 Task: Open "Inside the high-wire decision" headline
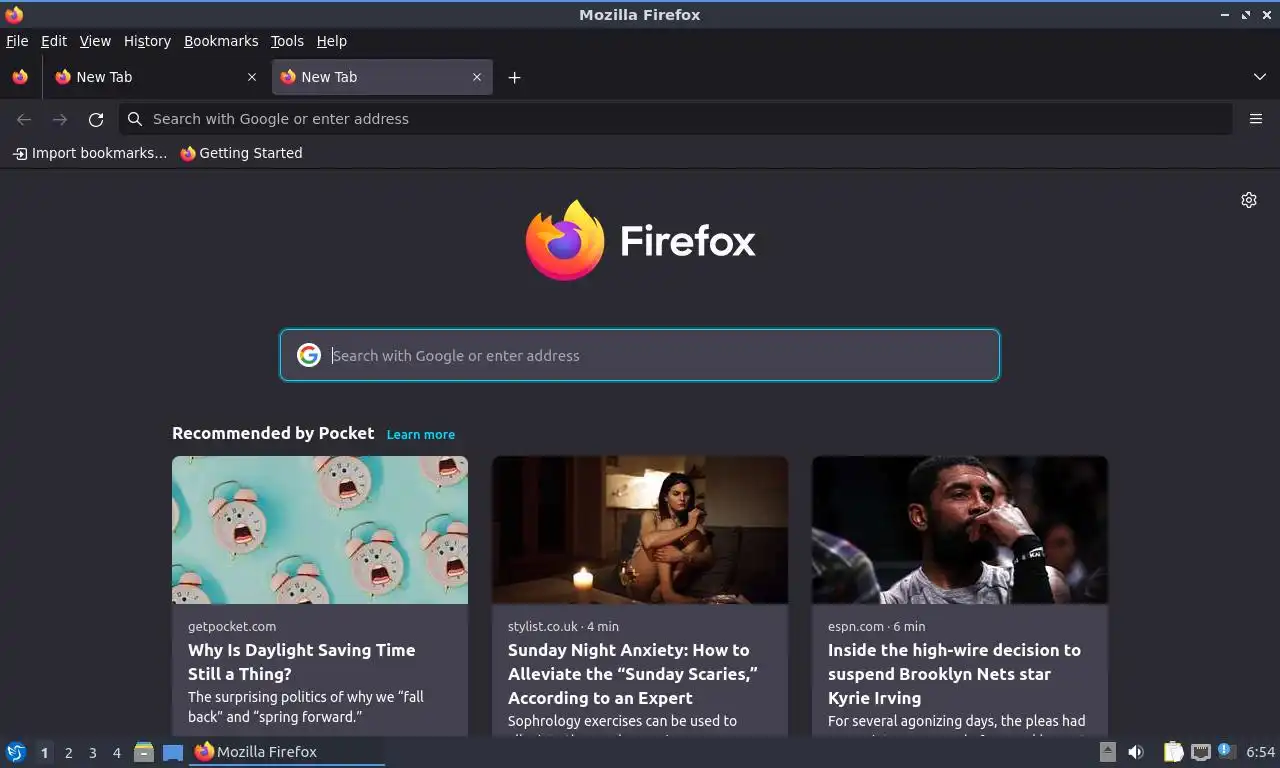pos(954,674)
